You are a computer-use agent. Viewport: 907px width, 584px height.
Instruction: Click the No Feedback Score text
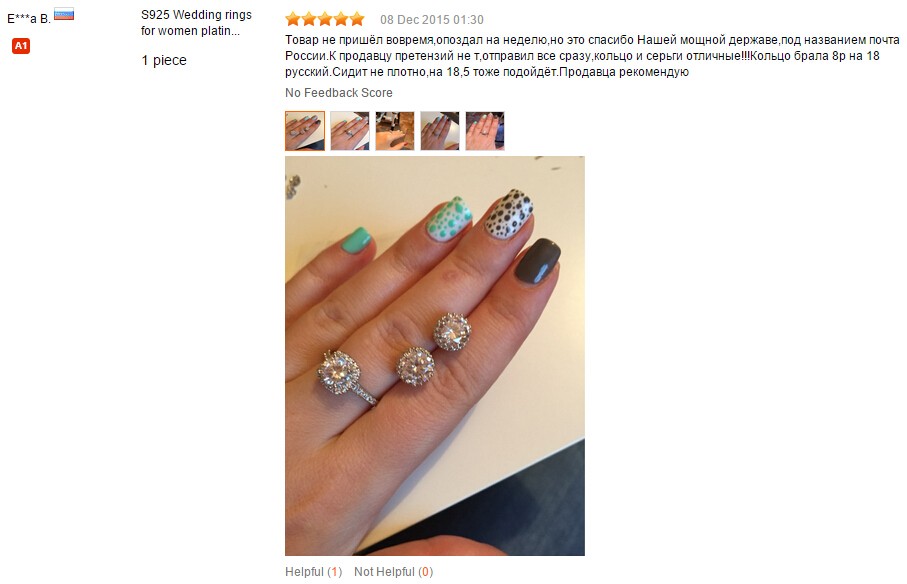tap(338, 93)
